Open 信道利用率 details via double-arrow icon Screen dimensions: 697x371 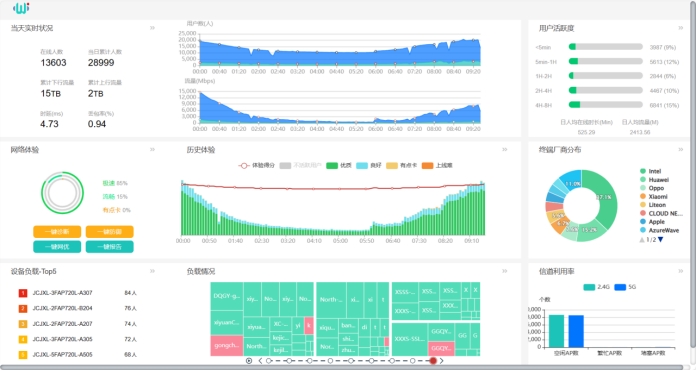[680, 271]
